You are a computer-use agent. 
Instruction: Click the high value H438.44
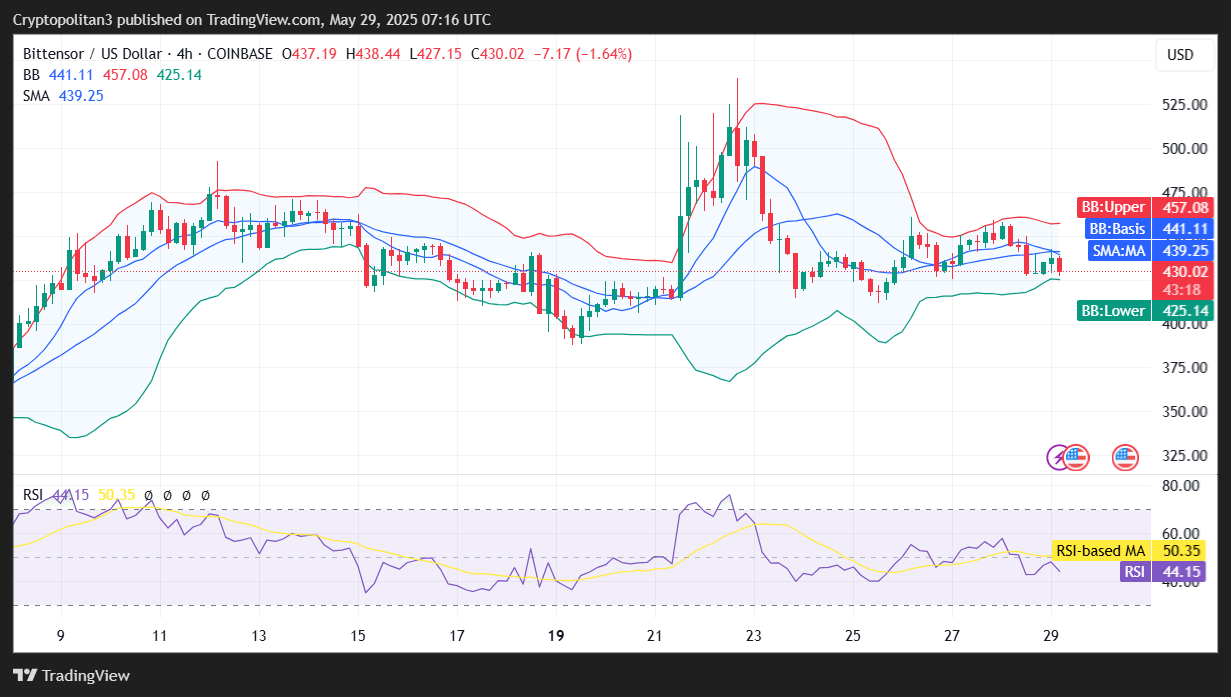tap(373, 54)
